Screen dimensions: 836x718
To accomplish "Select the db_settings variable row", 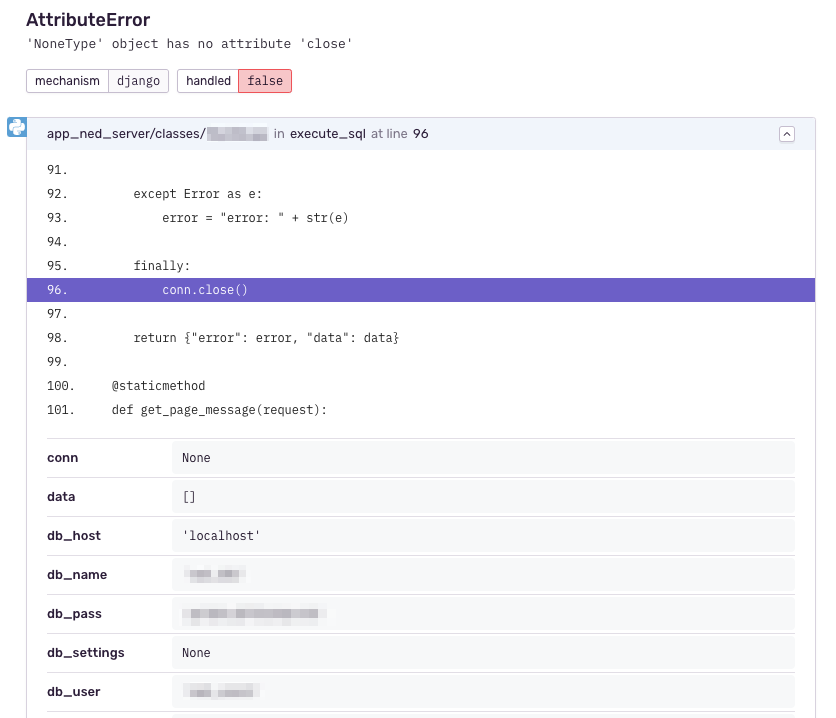I will (86, 652).
